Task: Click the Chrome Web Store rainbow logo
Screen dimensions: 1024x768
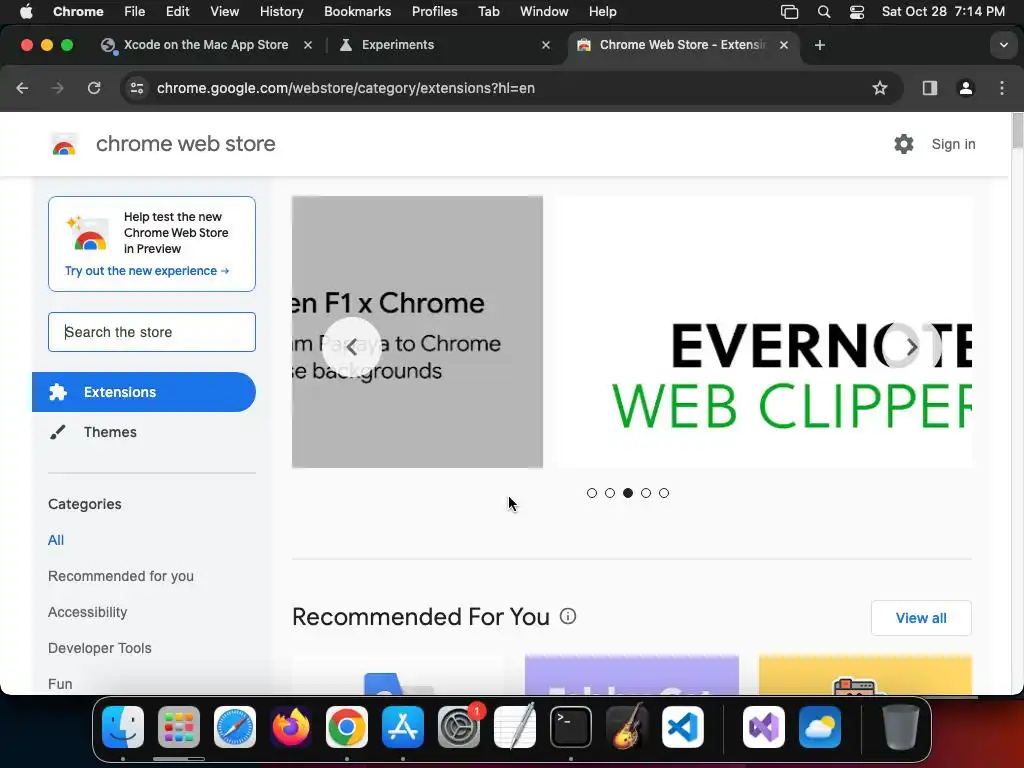Action: (x=64, y=144)
